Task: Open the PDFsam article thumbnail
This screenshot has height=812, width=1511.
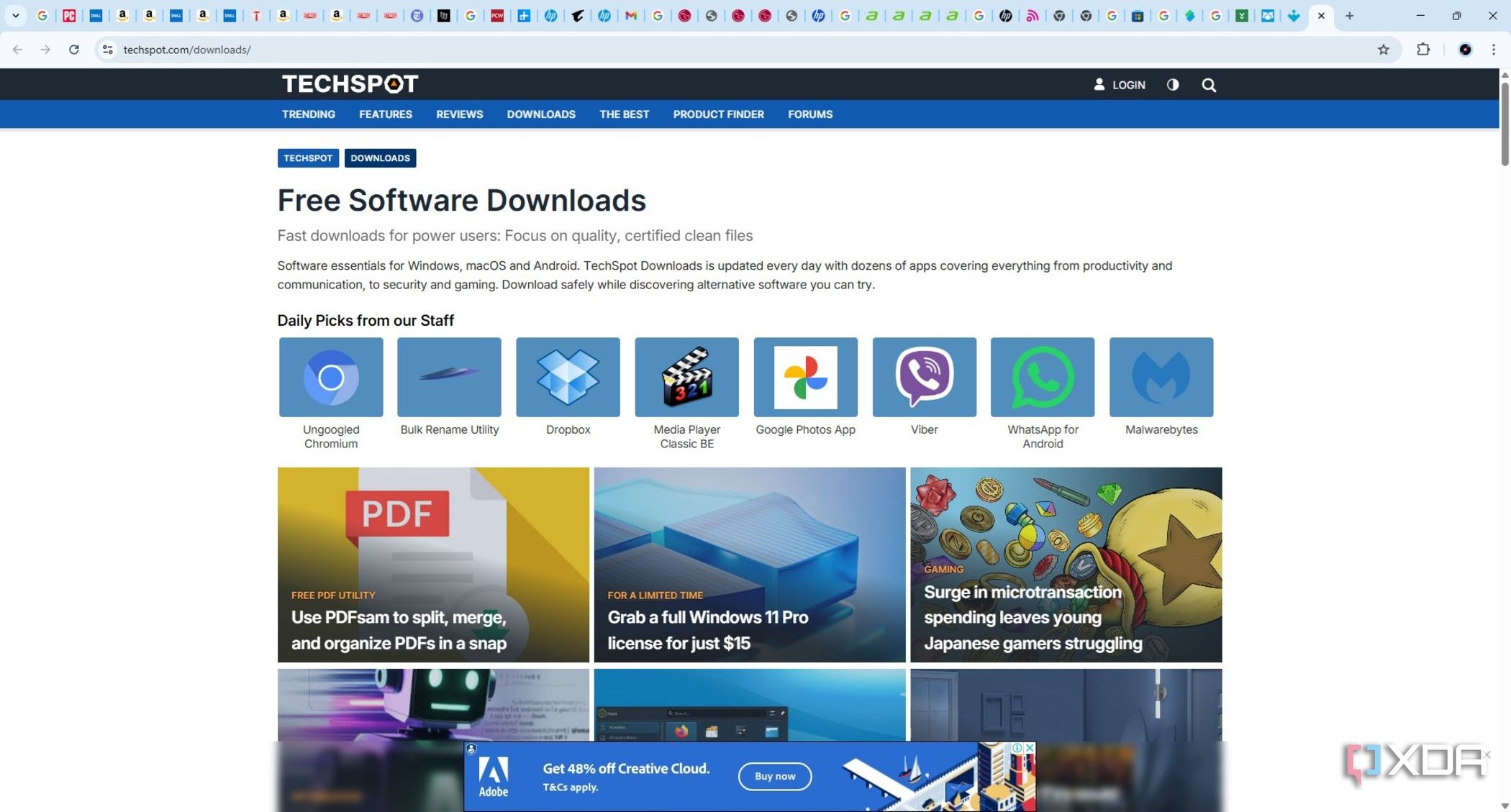Action: pyautogui.click(x=433, y=565)
